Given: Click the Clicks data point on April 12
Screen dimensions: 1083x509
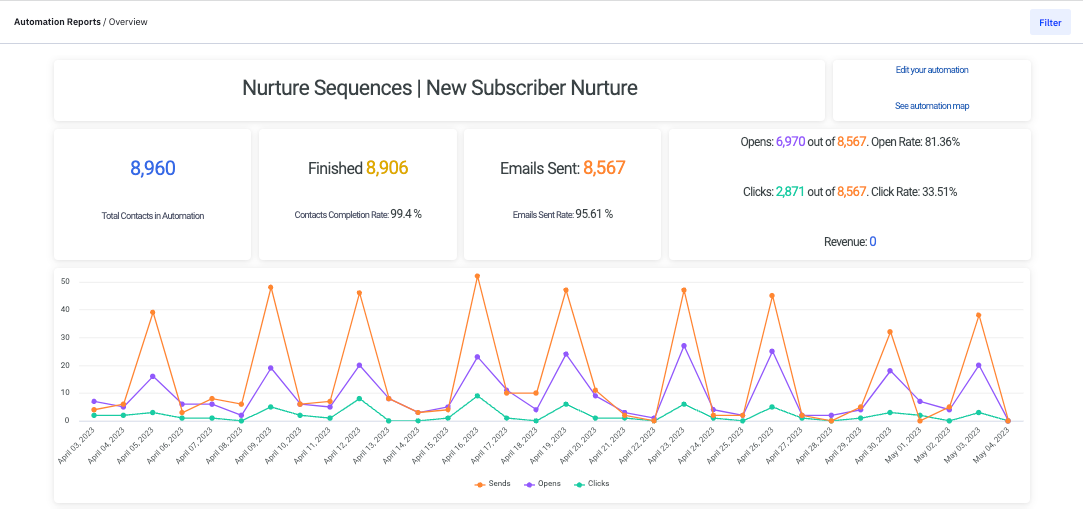Looking at the screenshot, I should click(x=359, y=399).
